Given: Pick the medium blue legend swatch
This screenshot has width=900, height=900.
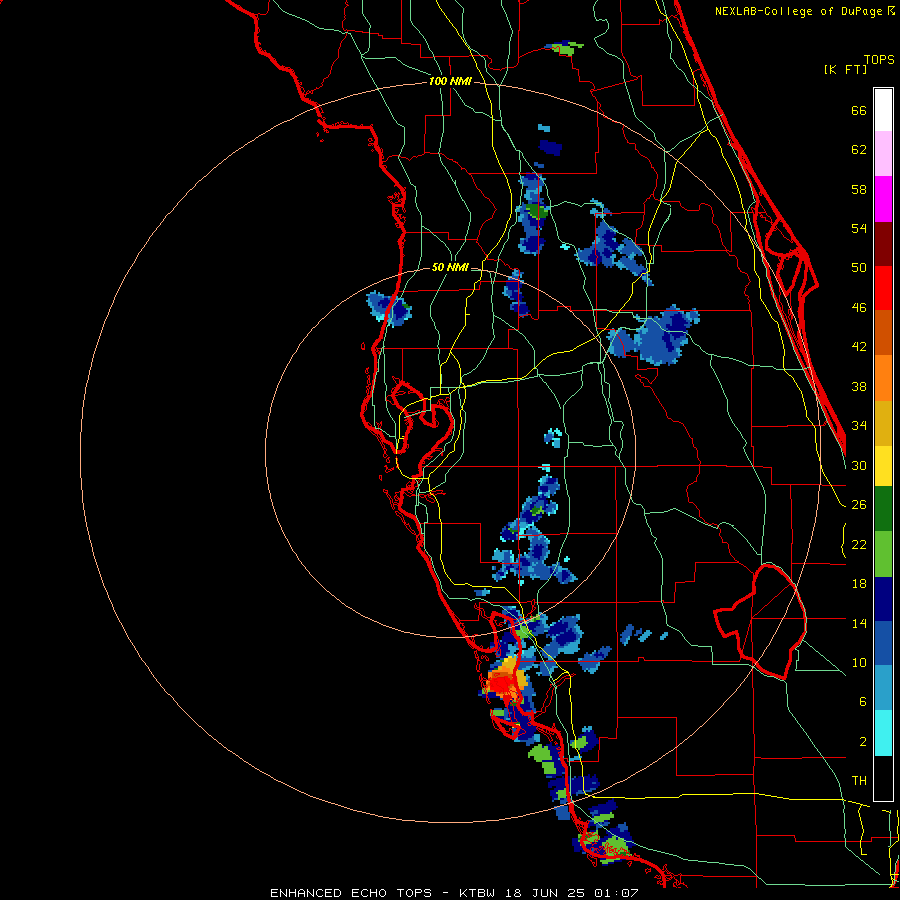Looking at the screenshot, I should point(883,644).
